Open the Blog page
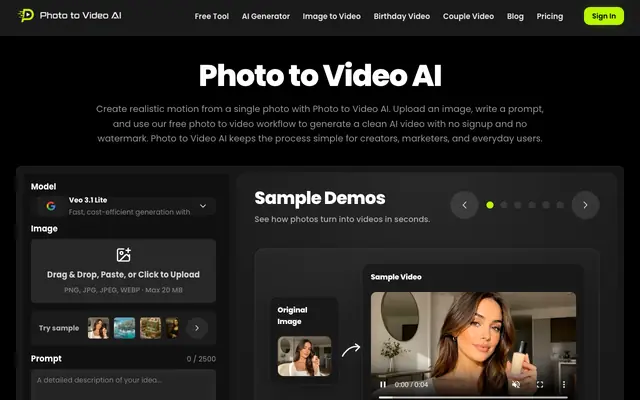The height and width of the screenshot is (400, 640). (x=515, y=16)
